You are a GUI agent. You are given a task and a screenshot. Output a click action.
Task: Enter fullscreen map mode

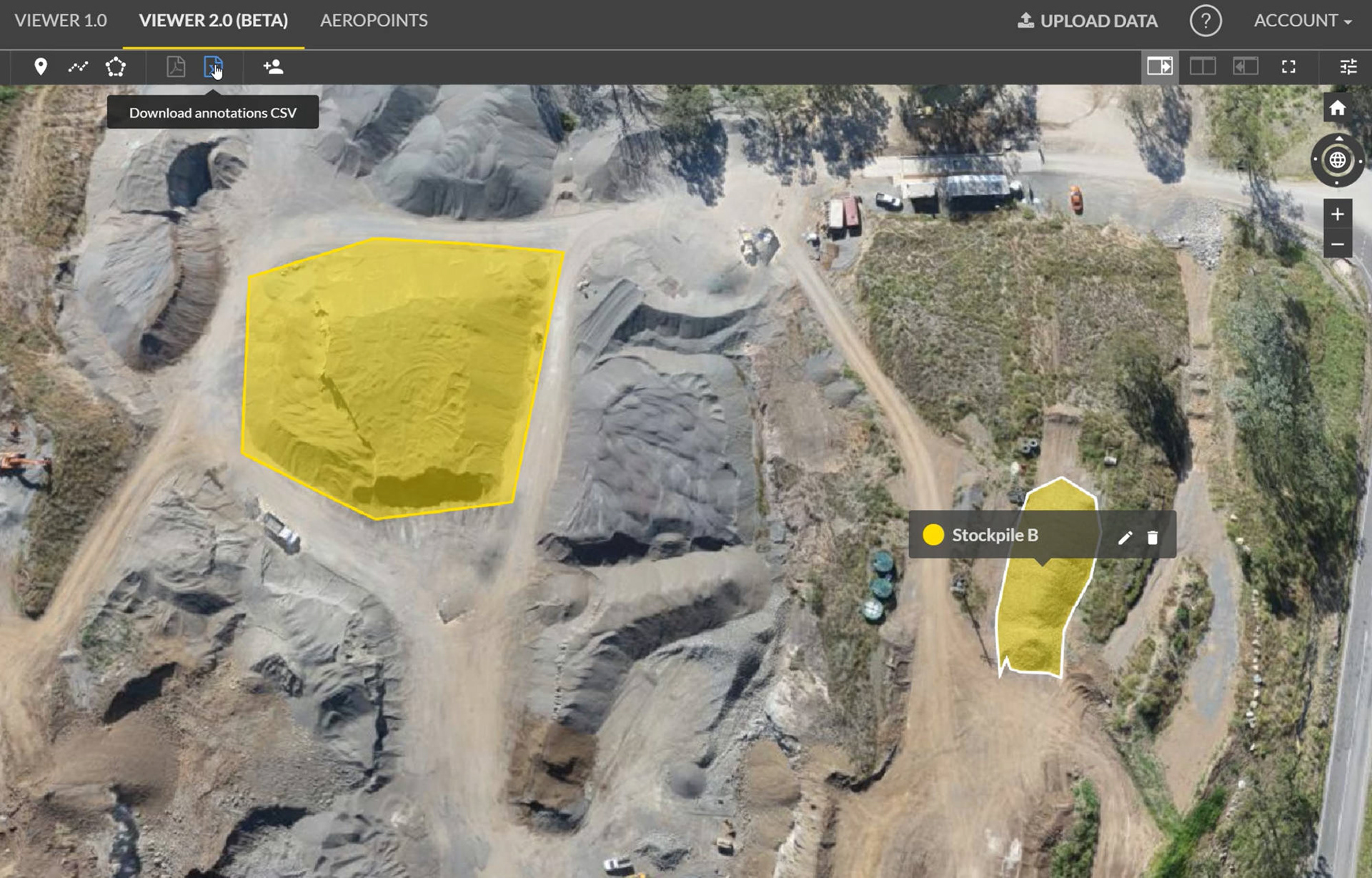click(1288, 67)
